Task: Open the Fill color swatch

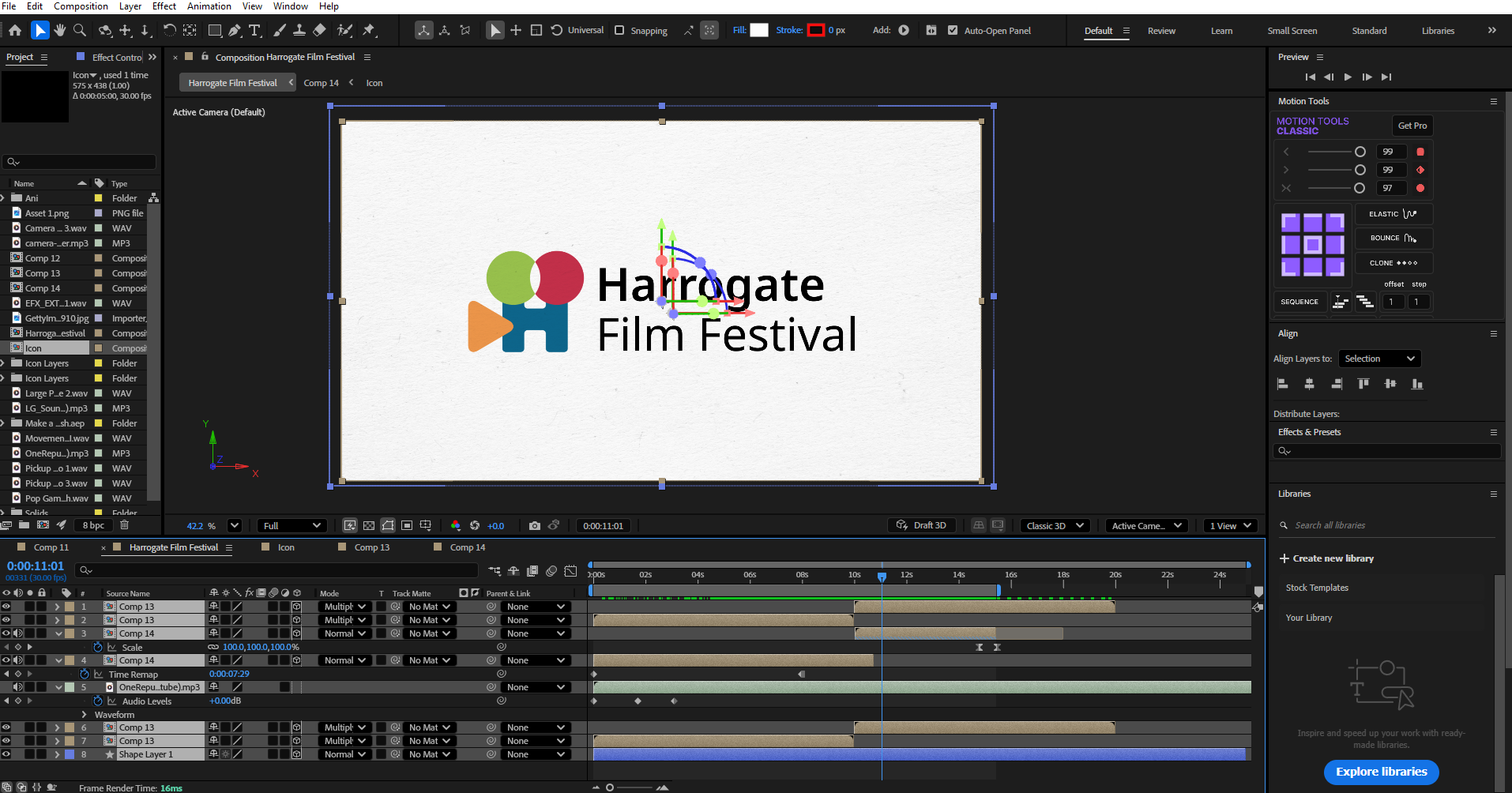Action: pos(759,30)
